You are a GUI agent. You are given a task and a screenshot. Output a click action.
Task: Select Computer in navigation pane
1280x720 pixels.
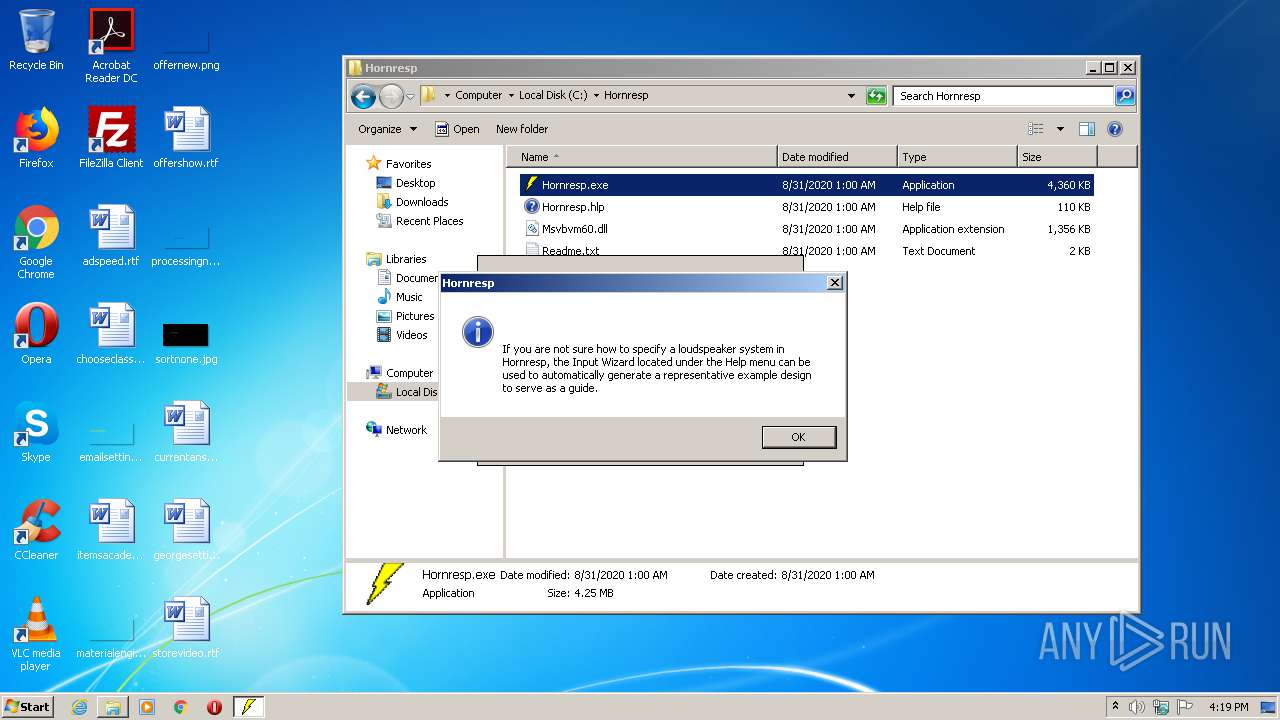click(399, 373)
